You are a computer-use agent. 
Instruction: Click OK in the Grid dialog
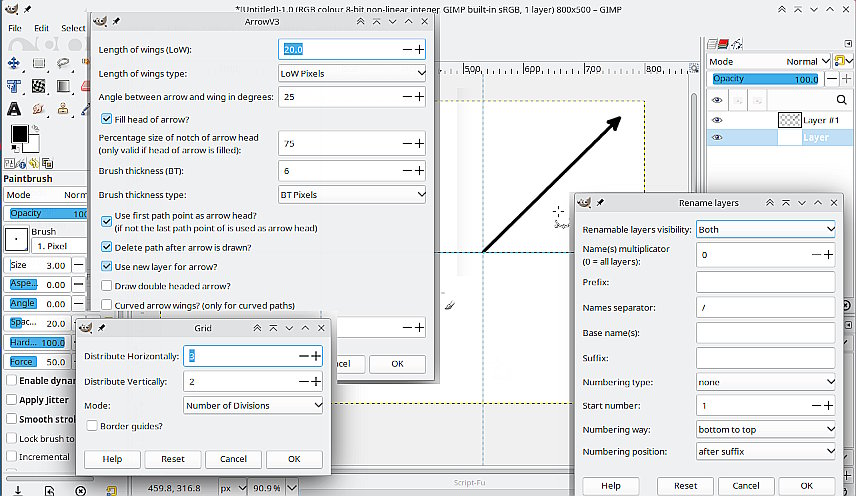(x=294, y=459)
